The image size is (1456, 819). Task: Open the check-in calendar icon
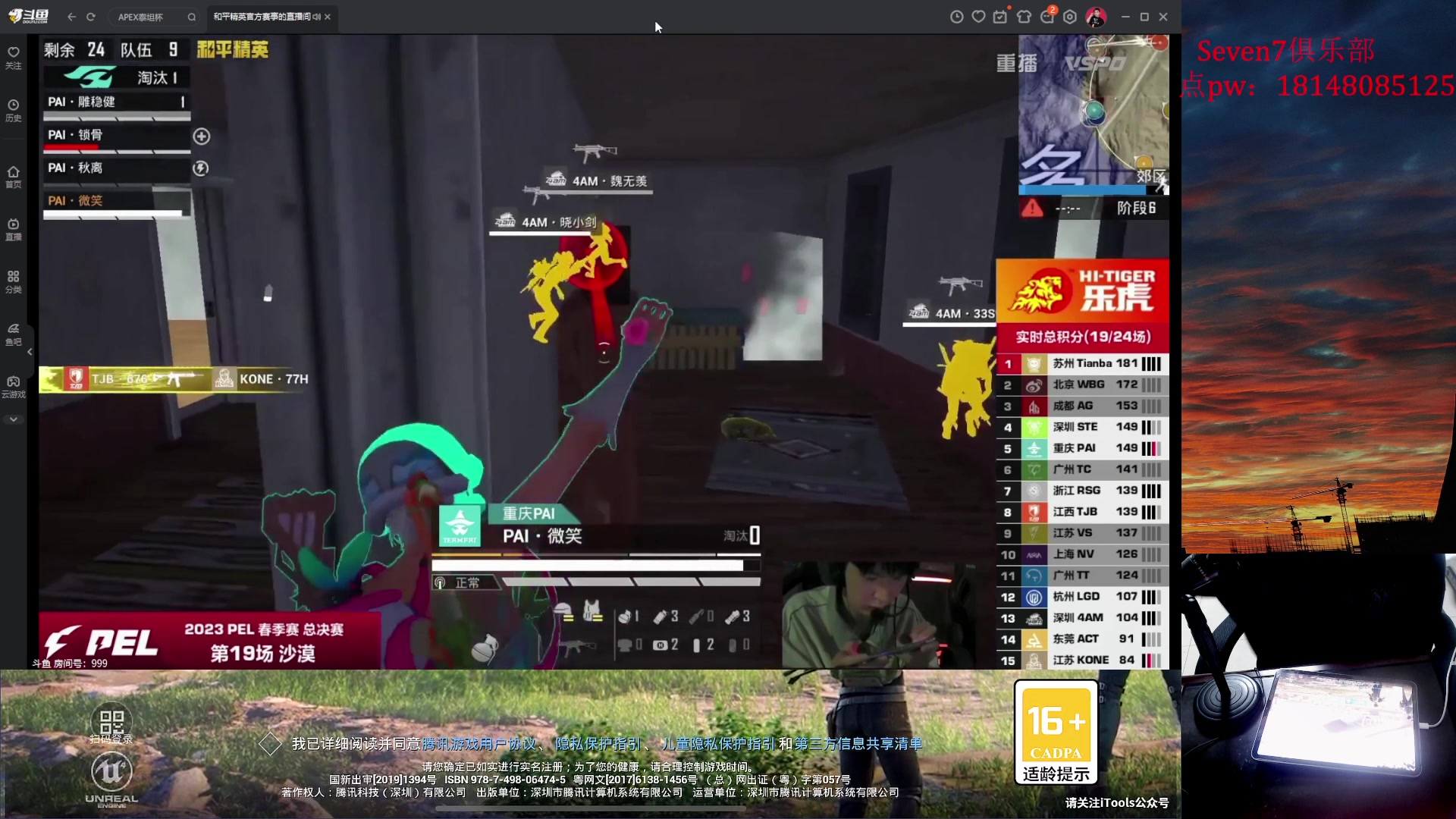pos(1000,17)
